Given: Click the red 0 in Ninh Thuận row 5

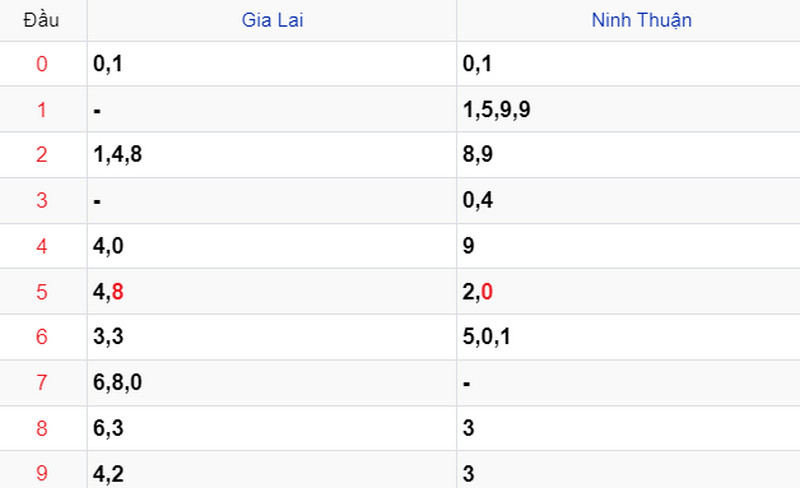Looking at the screenshot, I should click(x=487, y=292).
